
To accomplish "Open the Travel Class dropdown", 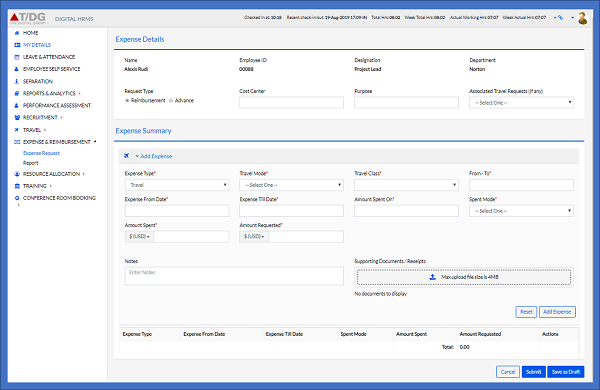I will [406, 185].
